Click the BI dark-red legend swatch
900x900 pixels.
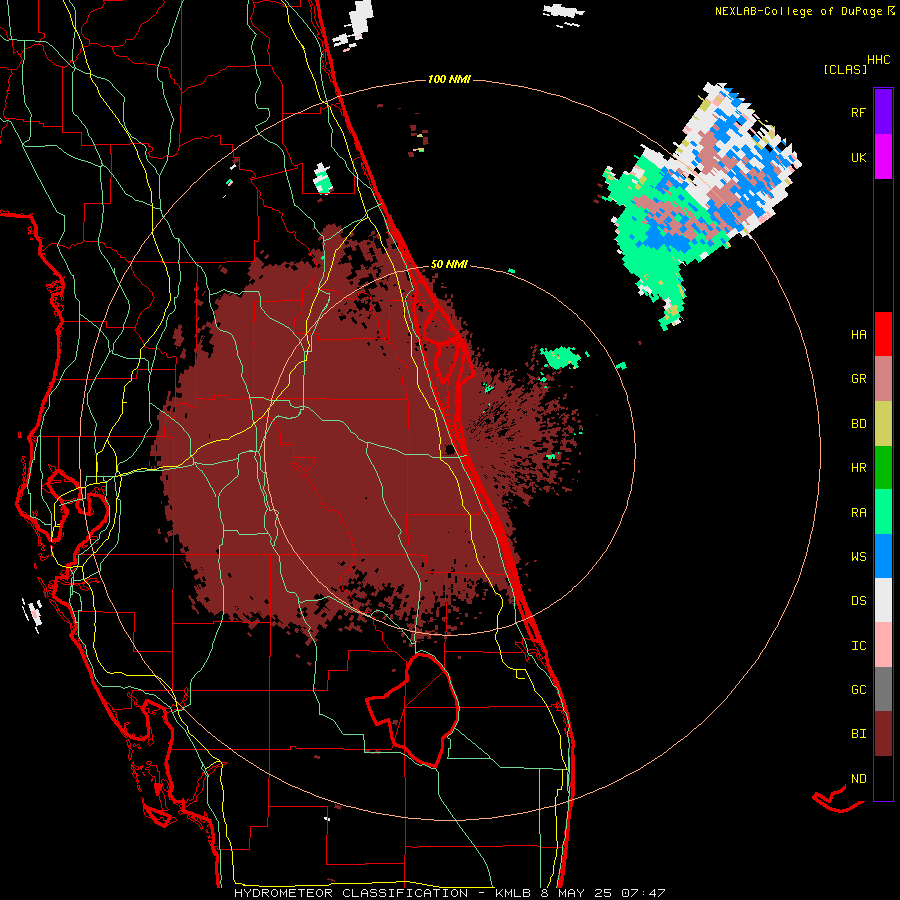[x=883, y=734]
